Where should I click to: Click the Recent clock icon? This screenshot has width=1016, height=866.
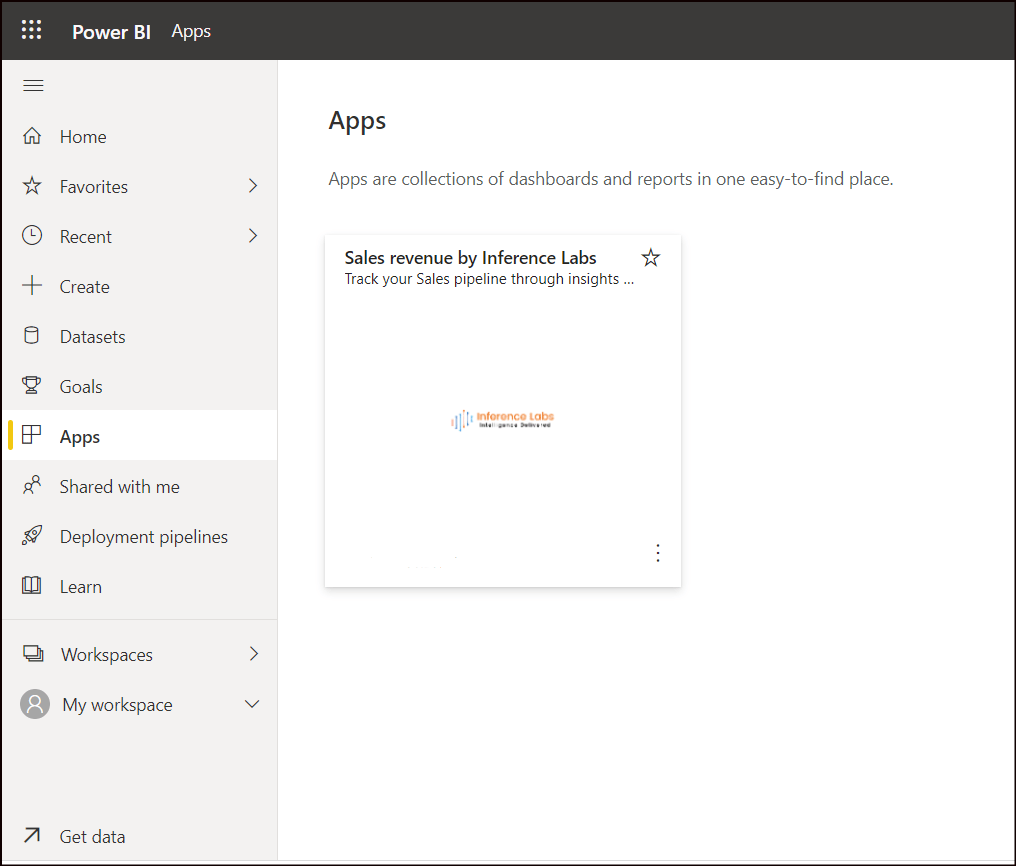click(x=32, y=236)
